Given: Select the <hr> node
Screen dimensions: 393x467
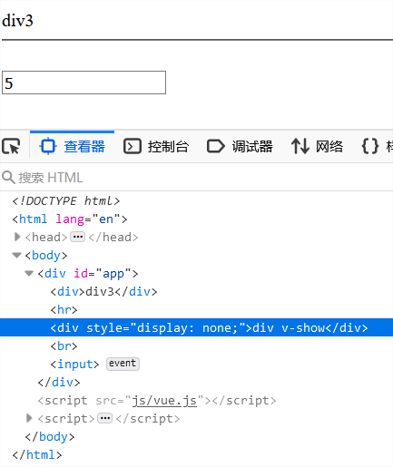Looking at the screenshot, I should coord(64,310).
